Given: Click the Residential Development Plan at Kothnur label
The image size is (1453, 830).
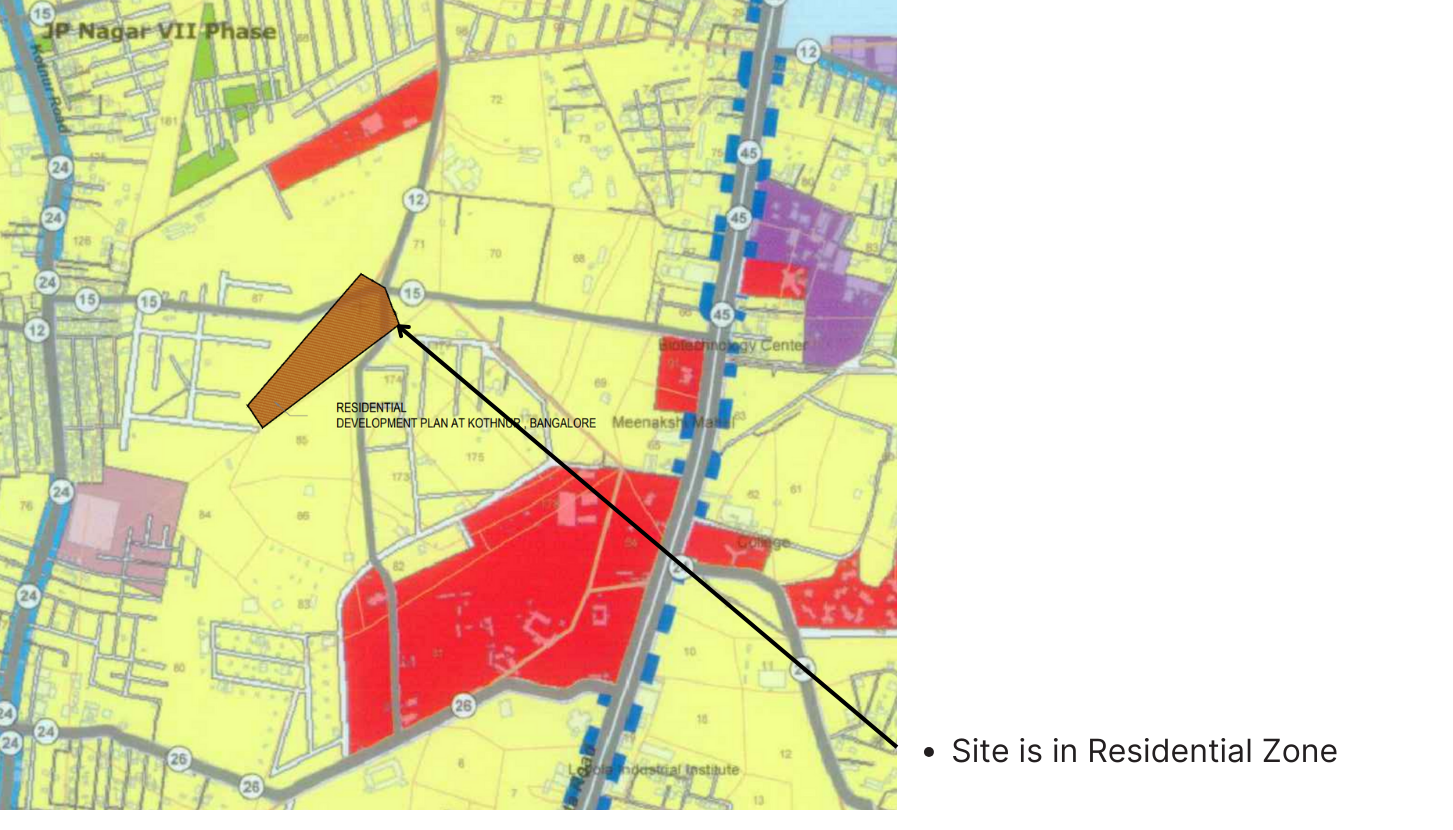Looking at the screenshot, I should (465, 416).
